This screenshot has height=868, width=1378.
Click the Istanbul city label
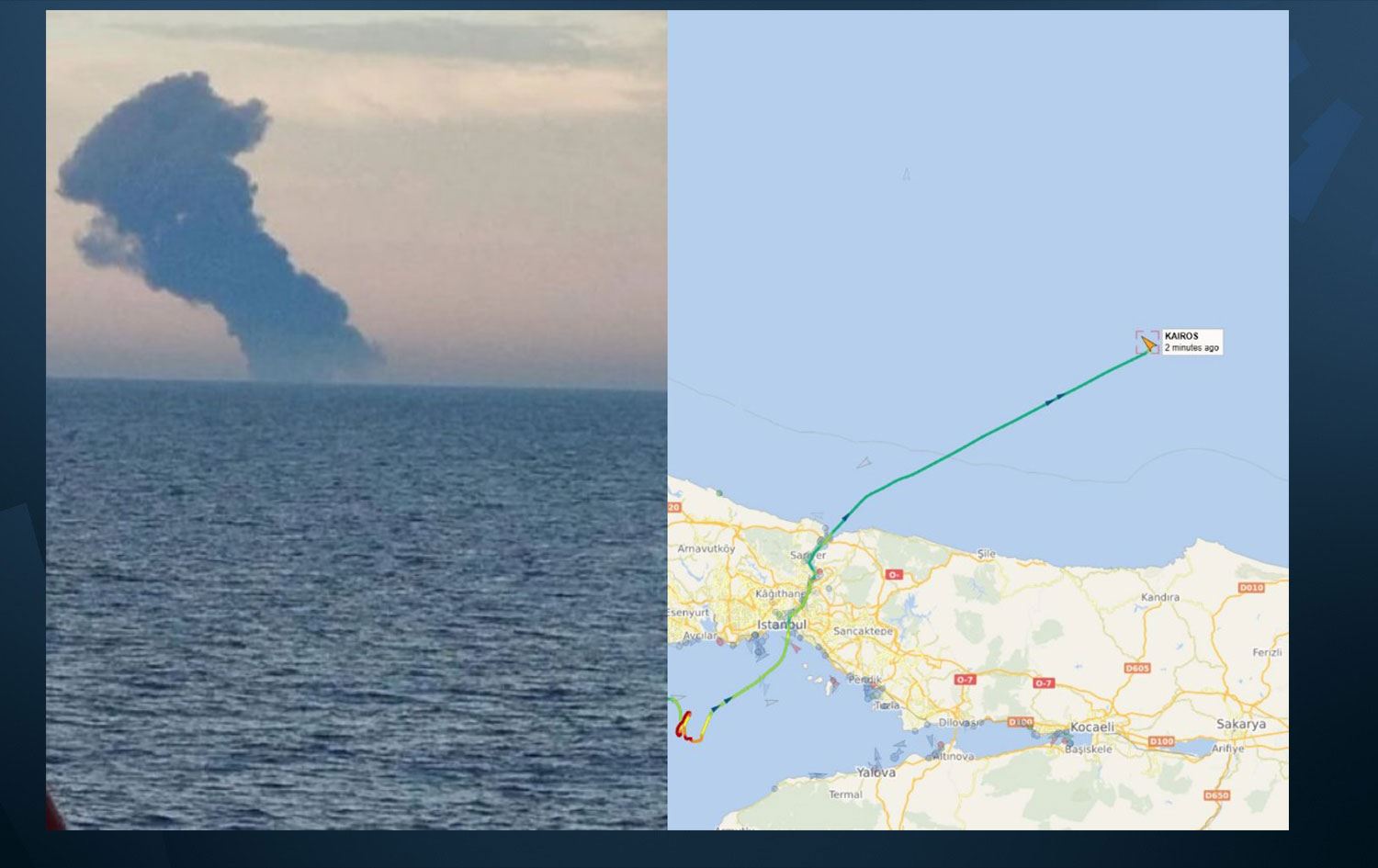782,625
